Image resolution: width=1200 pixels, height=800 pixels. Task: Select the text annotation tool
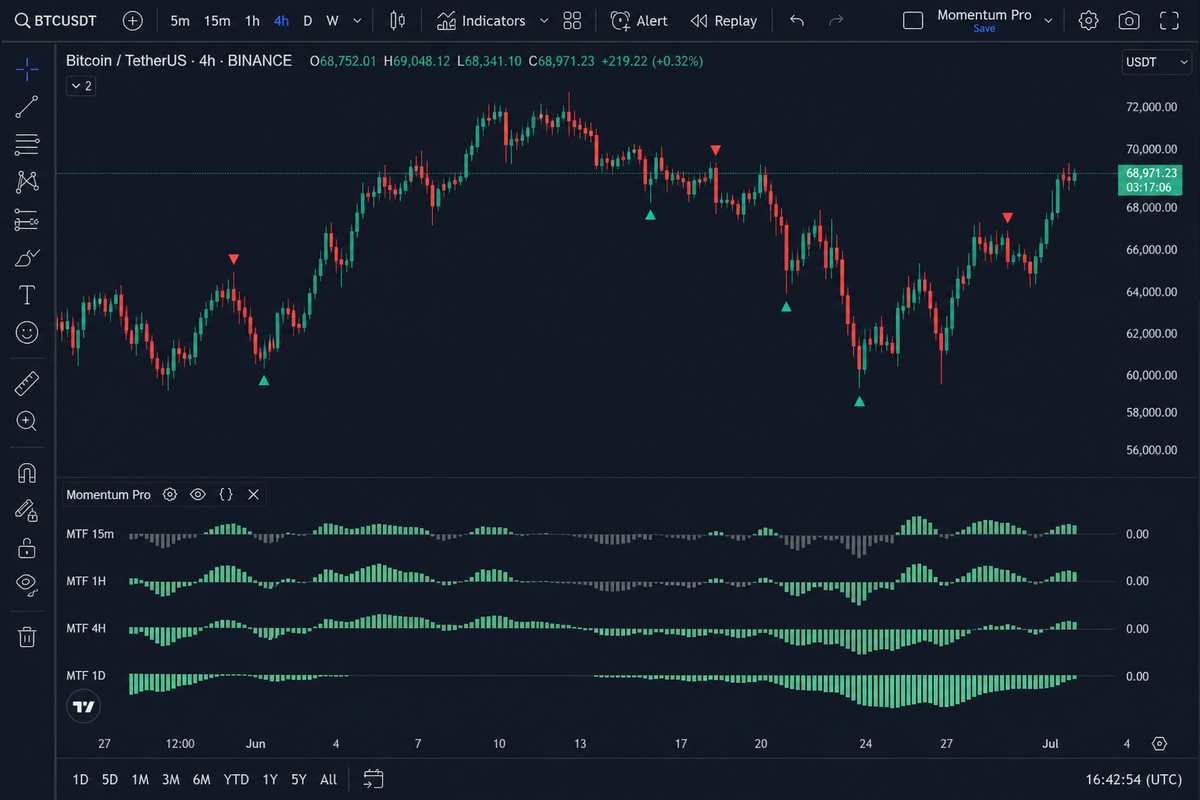[27, 295]
